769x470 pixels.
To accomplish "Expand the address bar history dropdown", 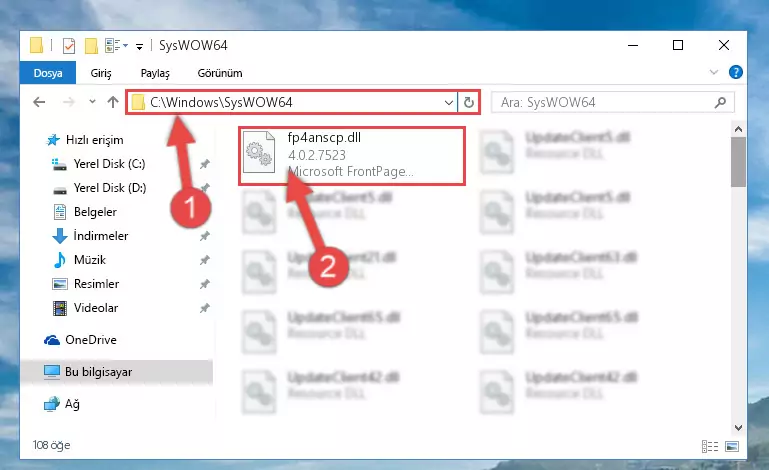I will (448, 103).
